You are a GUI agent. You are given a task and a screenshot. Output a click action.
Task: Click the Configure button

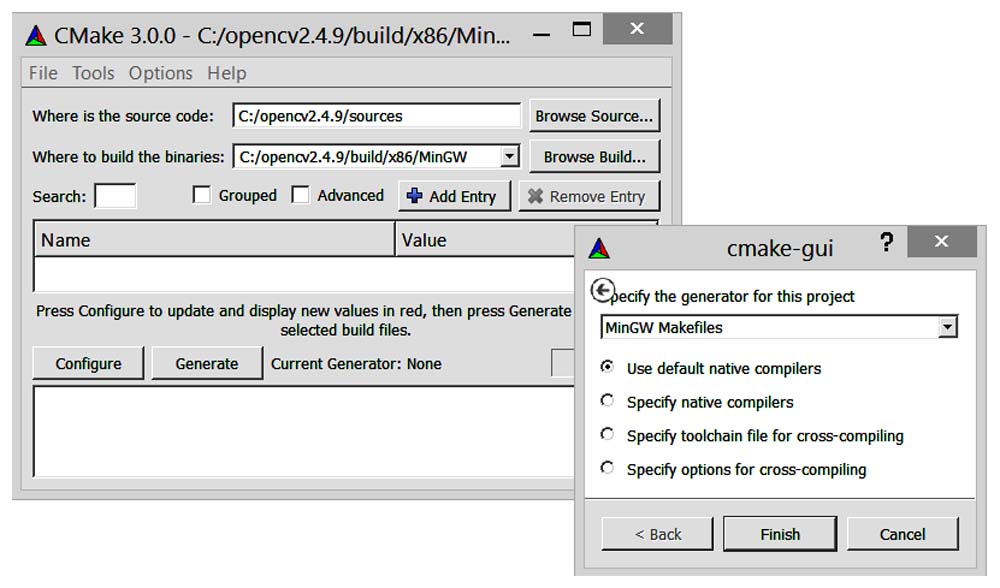(x=88, y=364)
